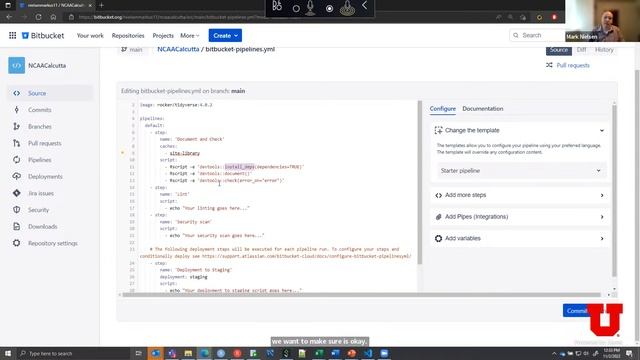The width and height of the screenshot is (640, 360).
Task: Open the Pull requests sidebar icon
Action: click(x=16, y=143)
